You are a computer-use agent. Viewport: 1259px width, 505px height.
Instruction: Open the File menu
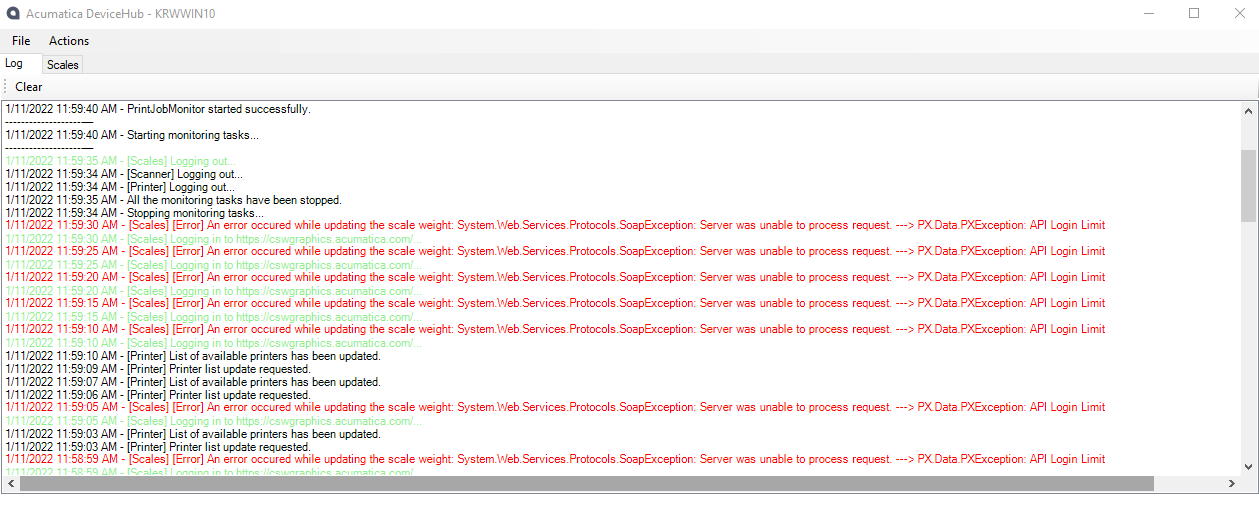tap(21, 41)
